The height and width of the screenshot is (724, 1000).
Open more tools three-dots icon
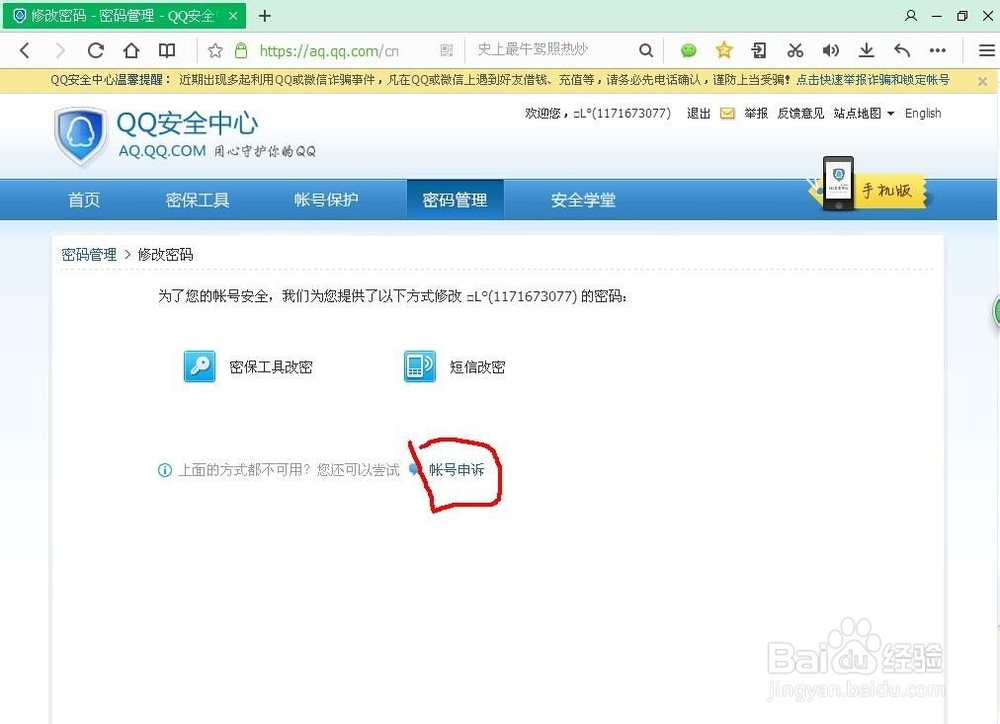pyautogui.click(x=938, y=50)
